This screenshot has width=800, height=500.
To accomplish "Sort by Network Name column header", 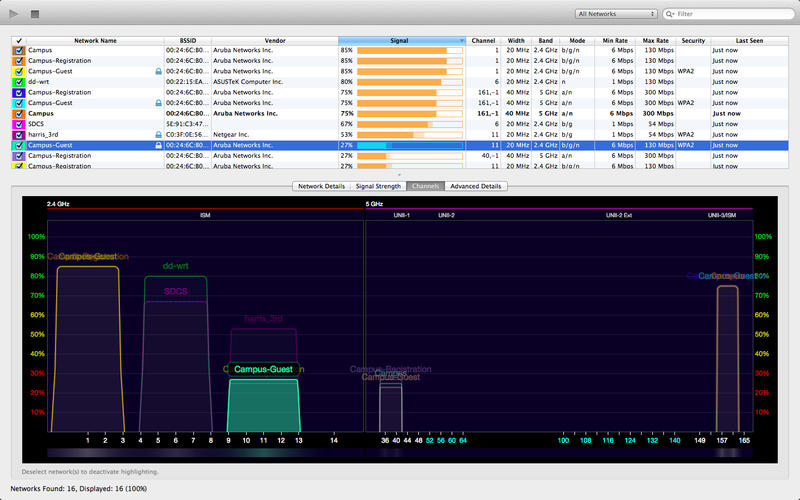I will tap(95, 41).
